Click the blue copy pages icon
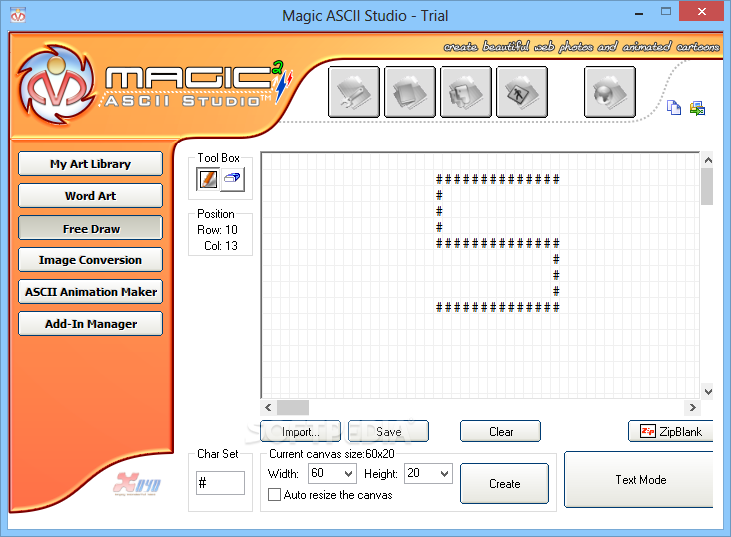731x537 pixels. click(674, 108)
